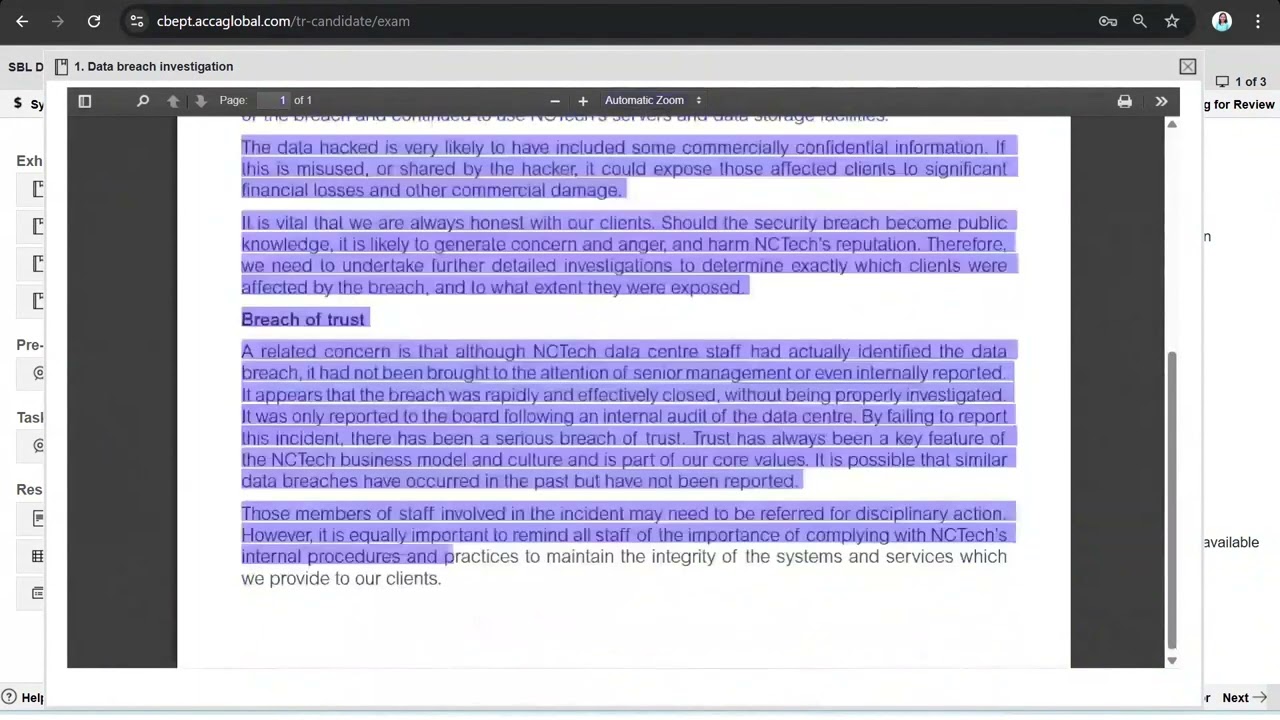Open the browser zoom magnifier icon

pos(1140,21)
